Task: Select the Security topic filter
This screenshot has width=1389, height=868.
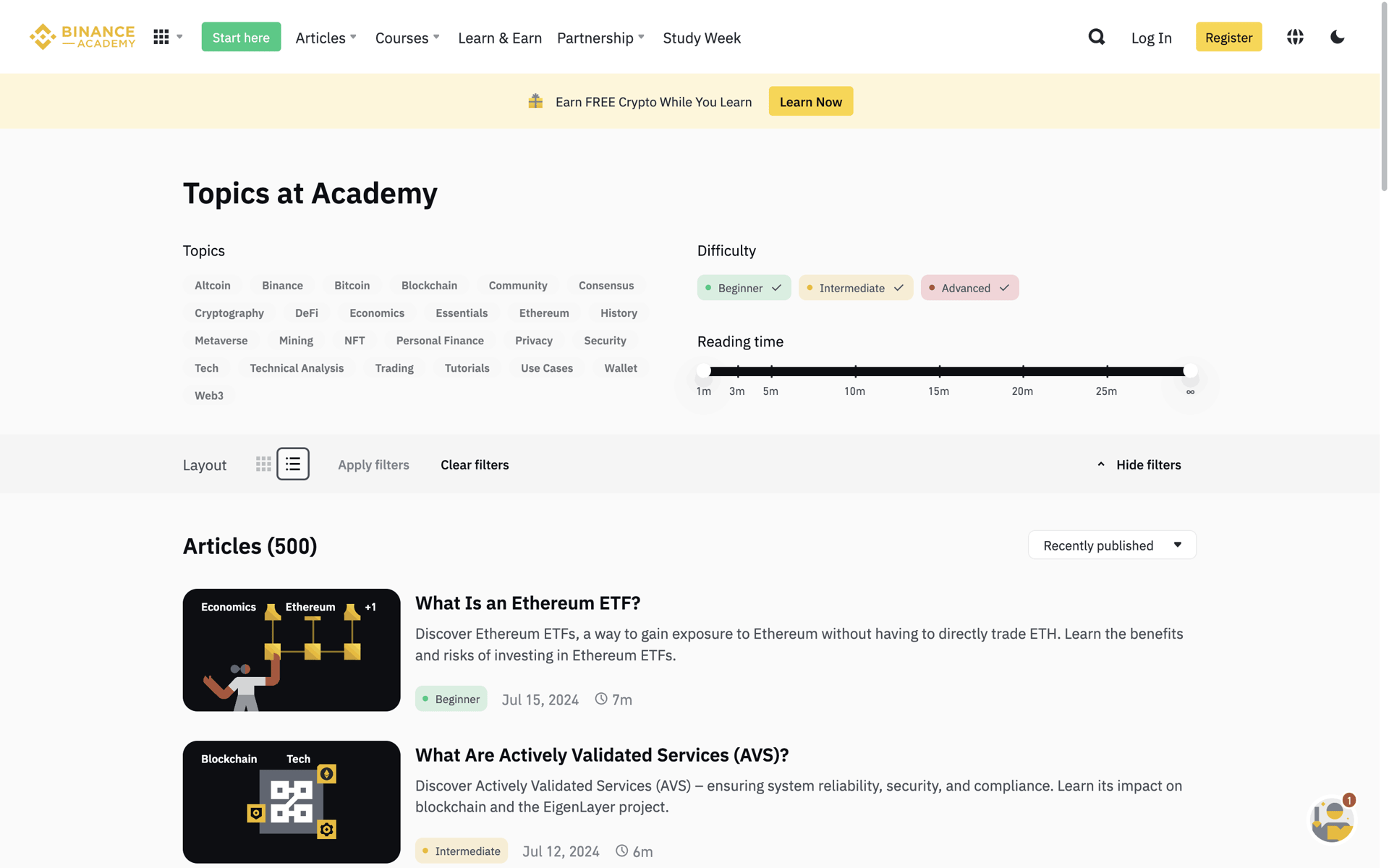Action: (605, 340)
